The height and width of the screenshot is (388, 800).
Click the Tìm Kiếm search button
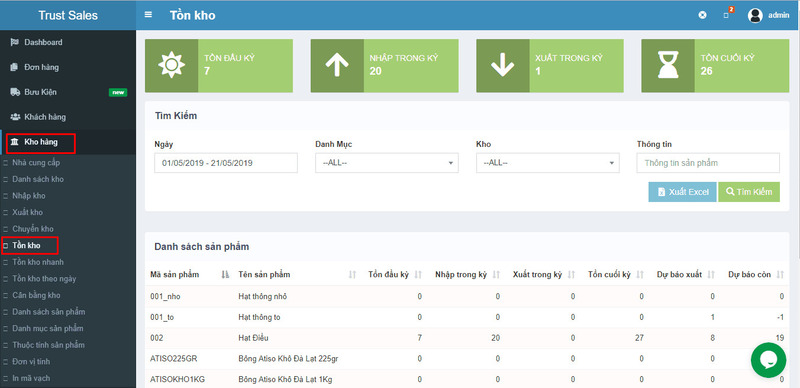point(749,192)
